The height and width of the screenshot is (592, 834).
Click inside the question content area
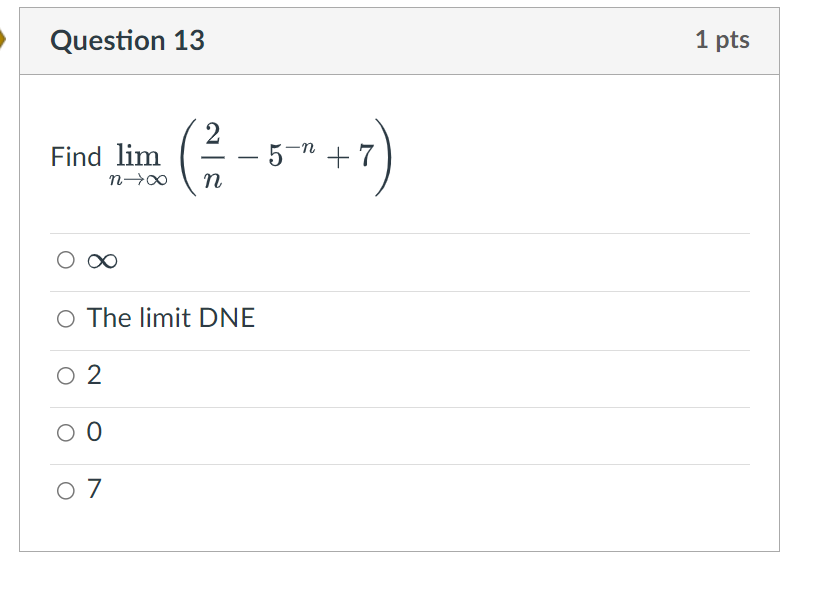[x=400, y=200]
